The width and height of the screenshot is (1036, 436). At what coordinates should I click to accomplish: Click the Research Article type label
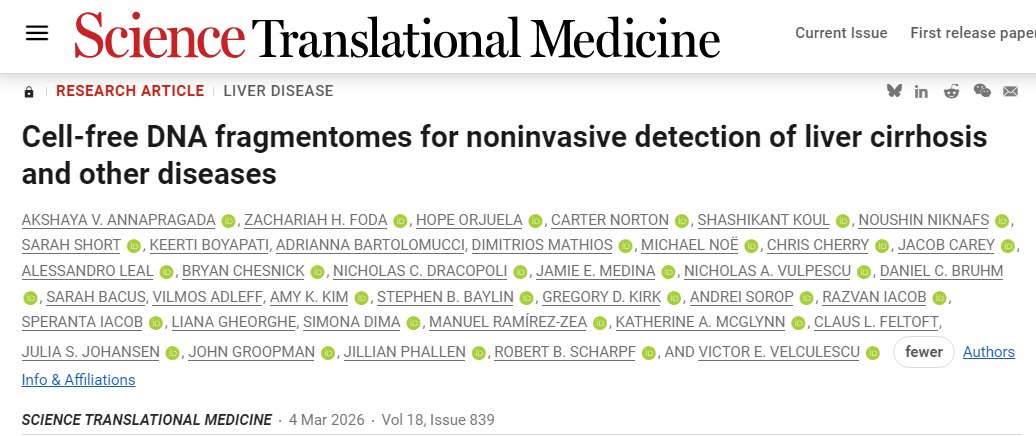click(130, 91)
